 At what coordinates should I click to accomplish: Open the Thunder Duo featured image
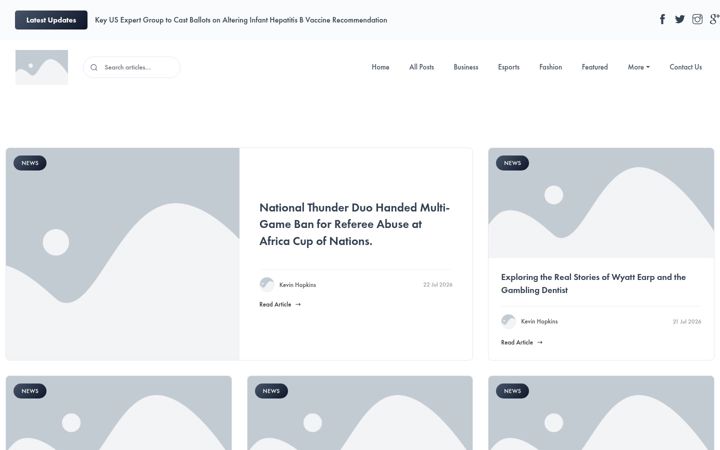123,254
